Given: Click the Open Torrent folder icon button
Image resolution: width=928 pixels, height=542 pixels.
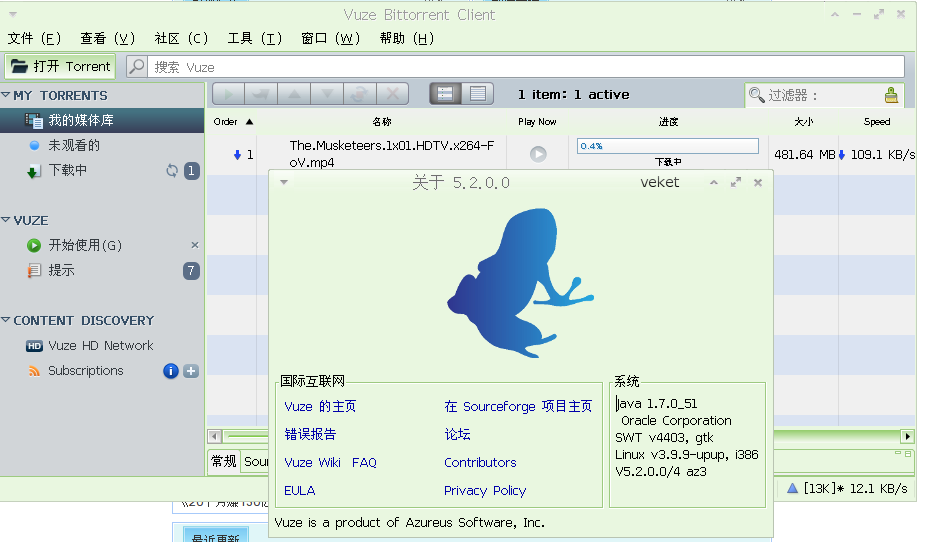Looking at the screenshot, I should point(60,66).
